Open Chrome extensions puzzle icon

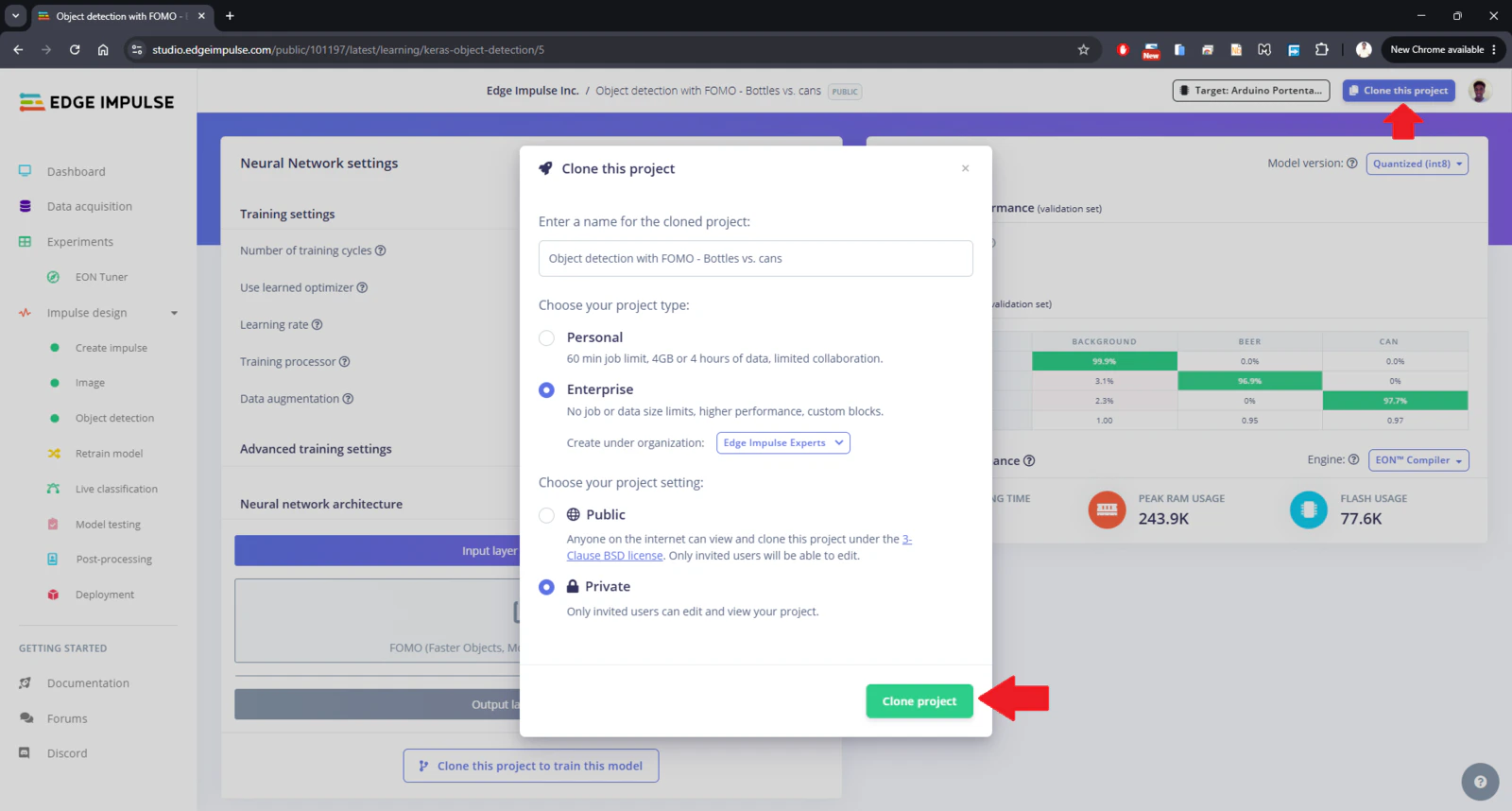1321,49
